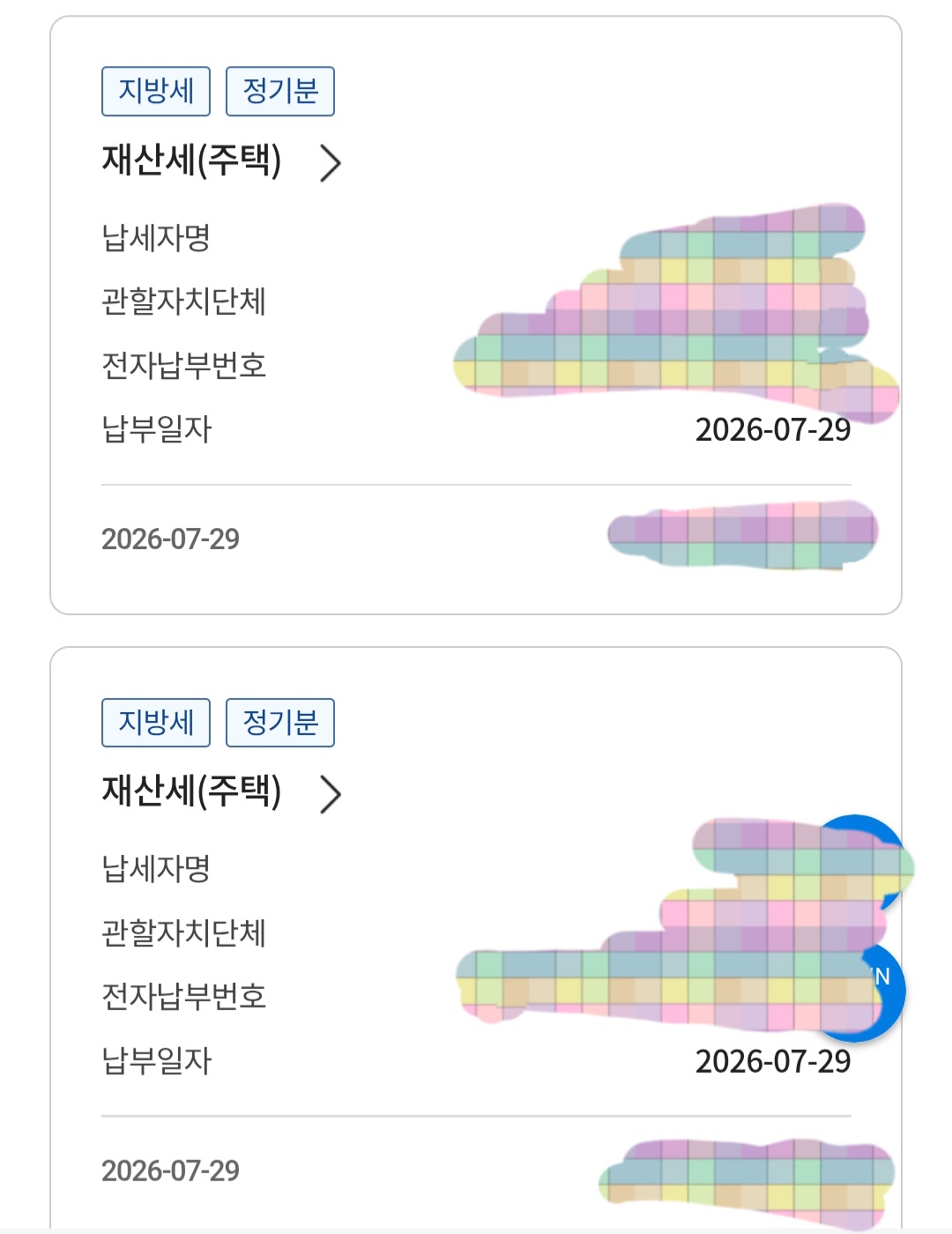
Task: Open second 재산세(주택) title link
Action: pos(191,792)
